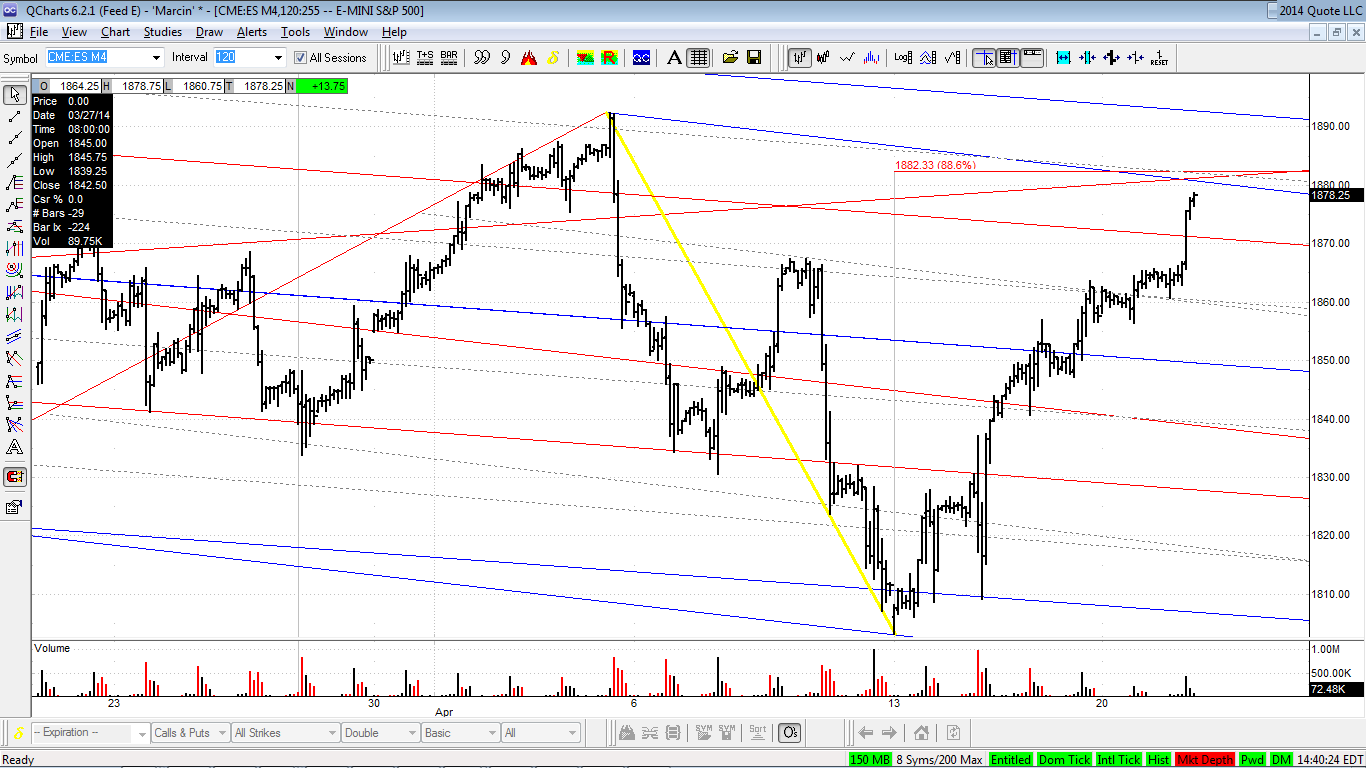Image resolution: width=1366 pixels, height=768 pixels.
Task: Select the text annotation A tool in toolbar
Action: (674, 58)
